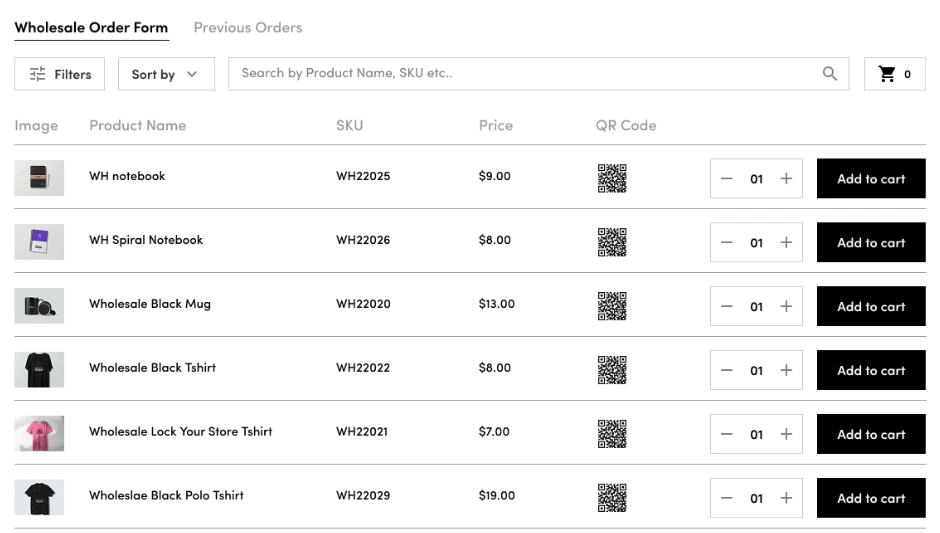Add Wholesale Lock Your Store Tshirt to cart
Image resolution: width=940 pixels, height=533 pixels.
(x=871, y=434)
